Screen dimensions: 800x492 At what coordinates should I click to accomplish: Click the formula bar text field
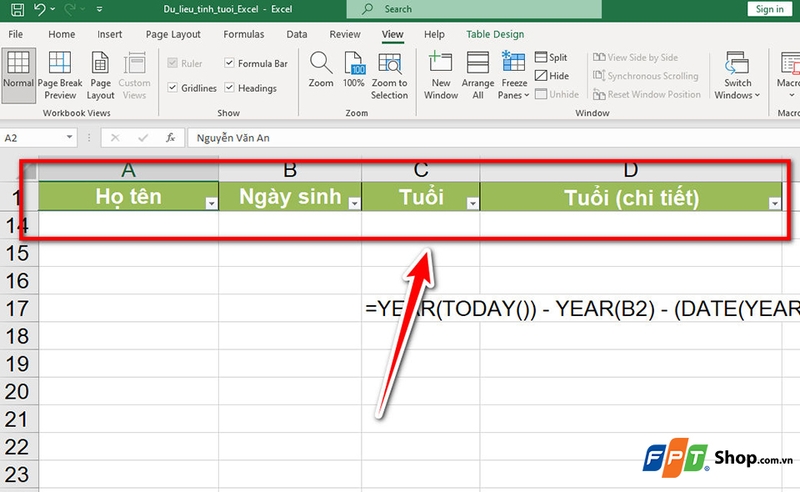(x=493, y=138)
